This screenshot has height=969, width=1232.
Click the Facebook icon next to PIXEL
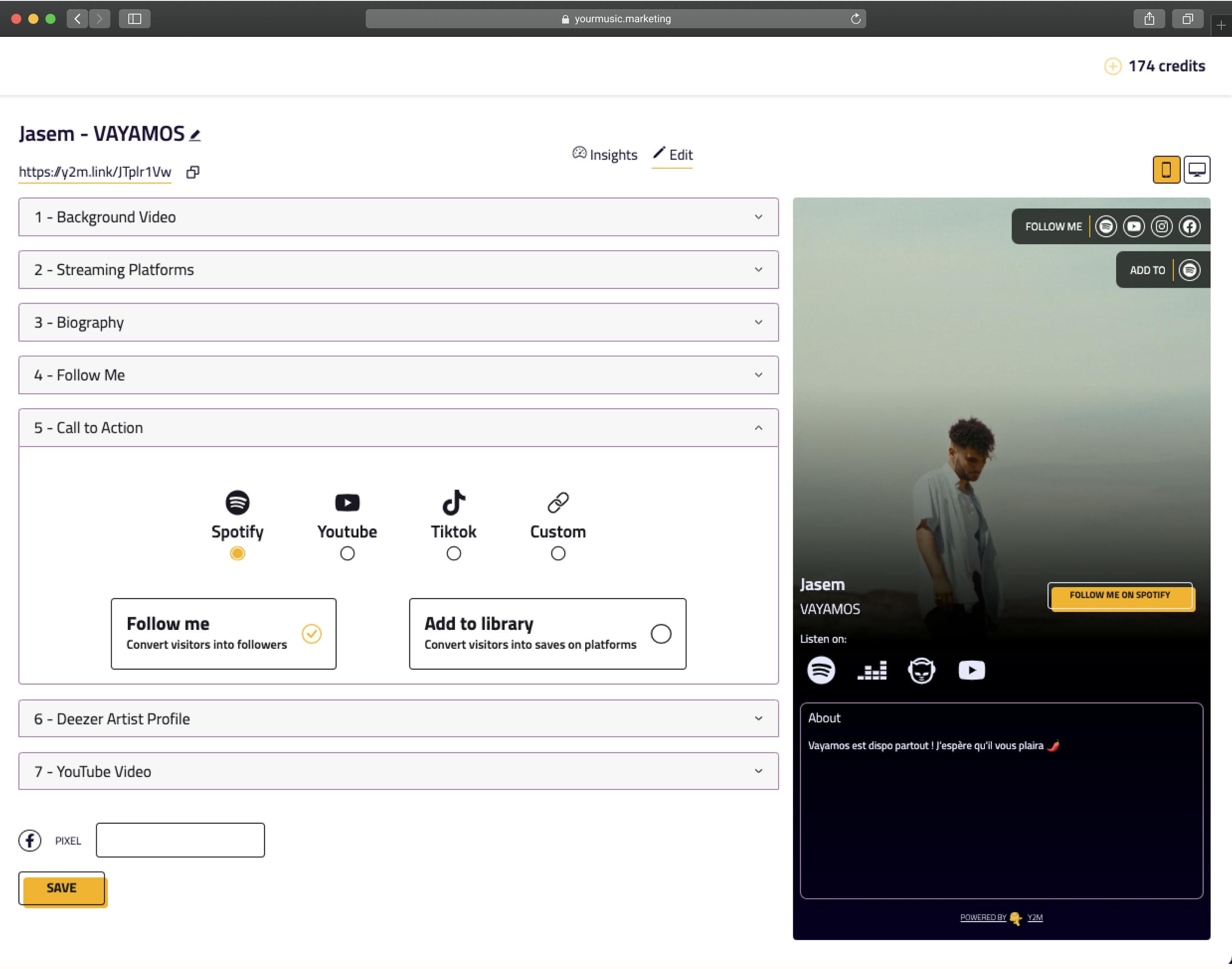pyautogui.click(x=30, y=840)
